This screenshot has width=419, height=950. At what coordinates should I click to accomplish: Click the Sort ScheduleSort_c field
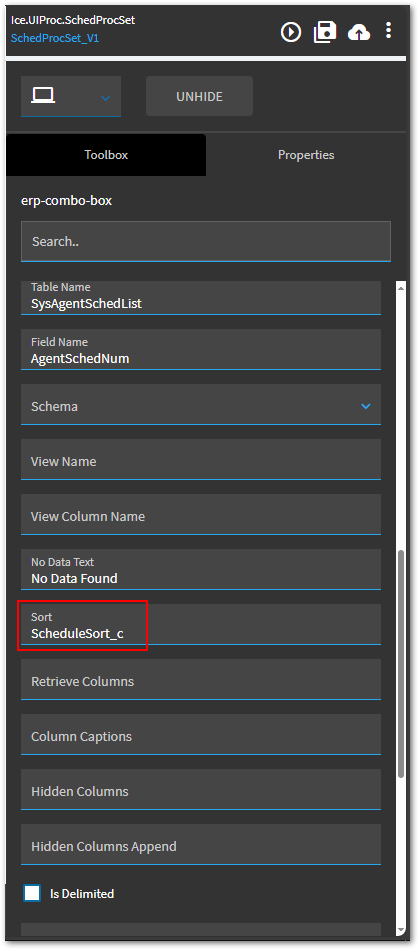pos(201,625)
